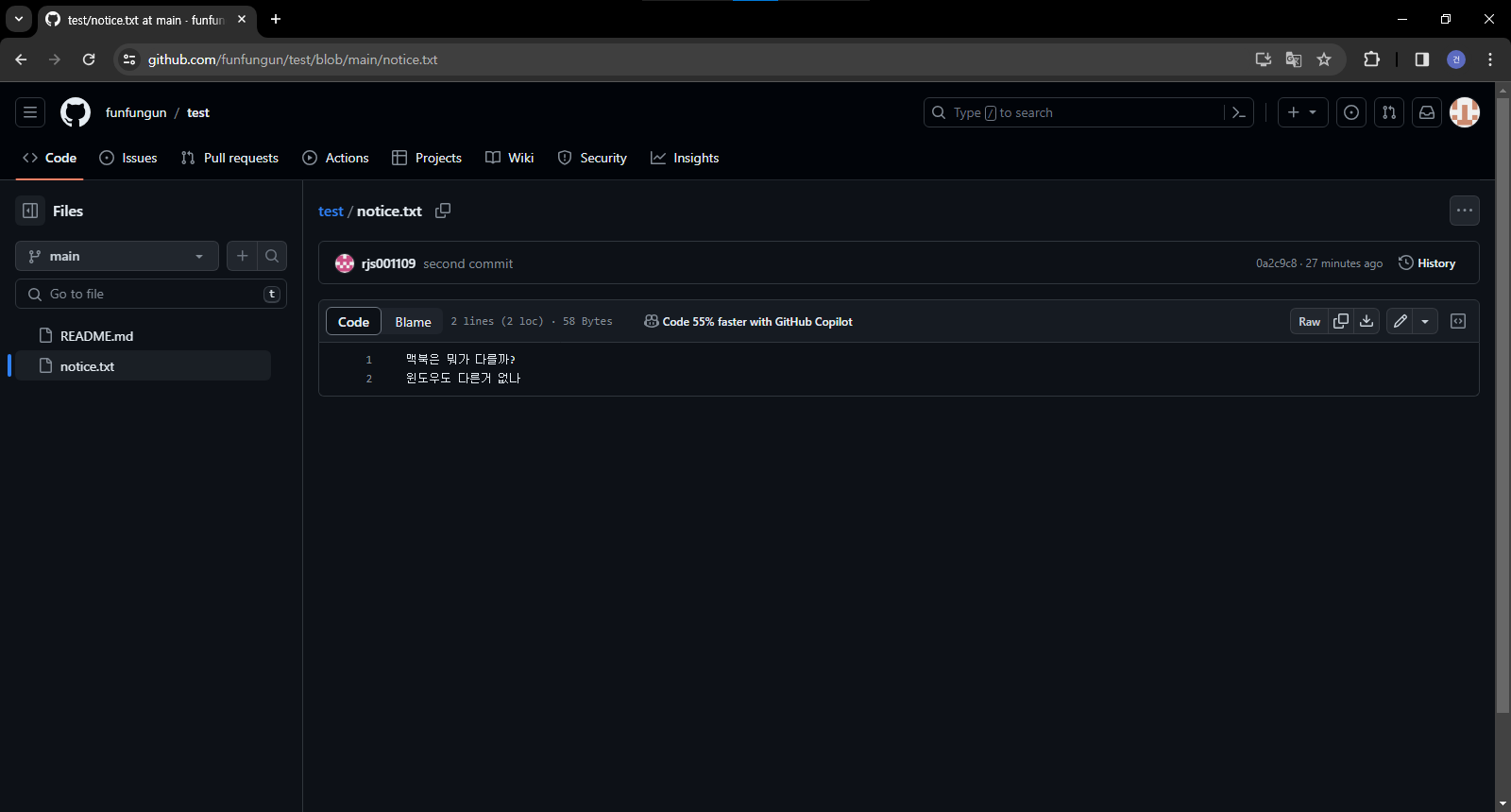Reload the current page
Viewport: 1511px width, 812px height.
tap(89, 59)
